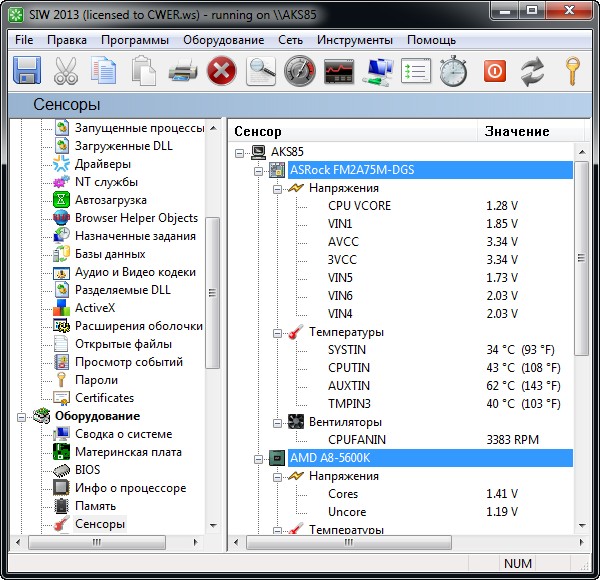Click the refresh arrows toolbar icon

[x=533, y=71]
